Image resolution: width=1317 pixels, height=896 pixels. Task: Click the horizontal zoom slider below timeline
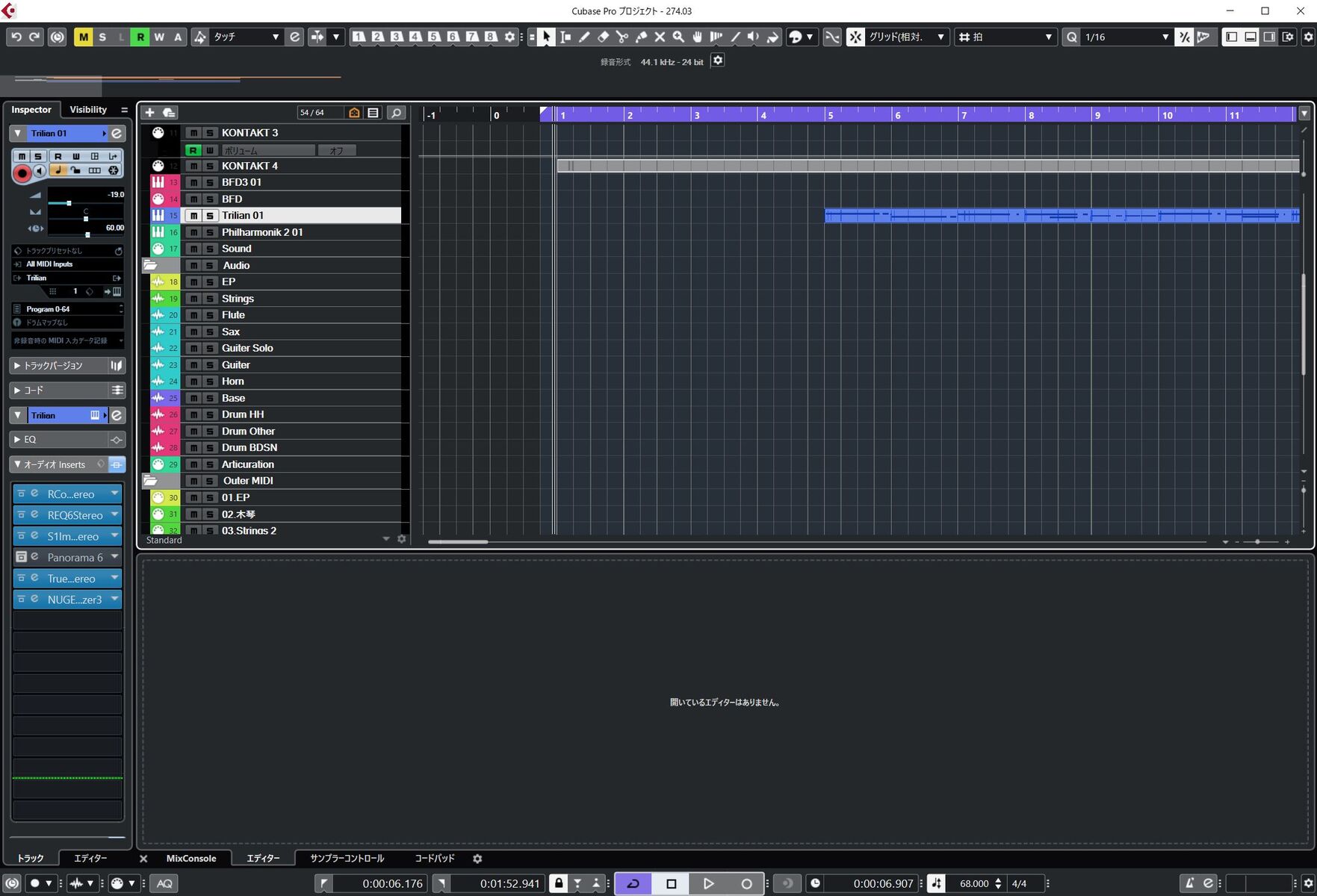click(x=1257, y=541)
